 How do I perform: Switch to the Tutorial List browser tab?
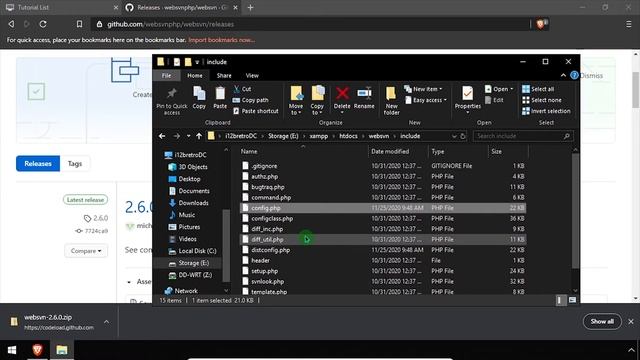pos(60,7)
